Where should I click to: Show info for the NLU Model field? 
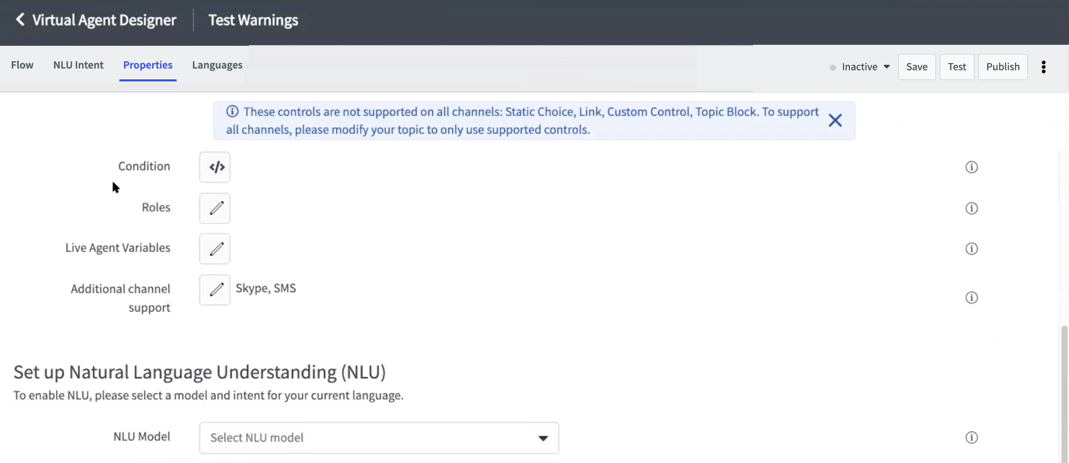972,437
